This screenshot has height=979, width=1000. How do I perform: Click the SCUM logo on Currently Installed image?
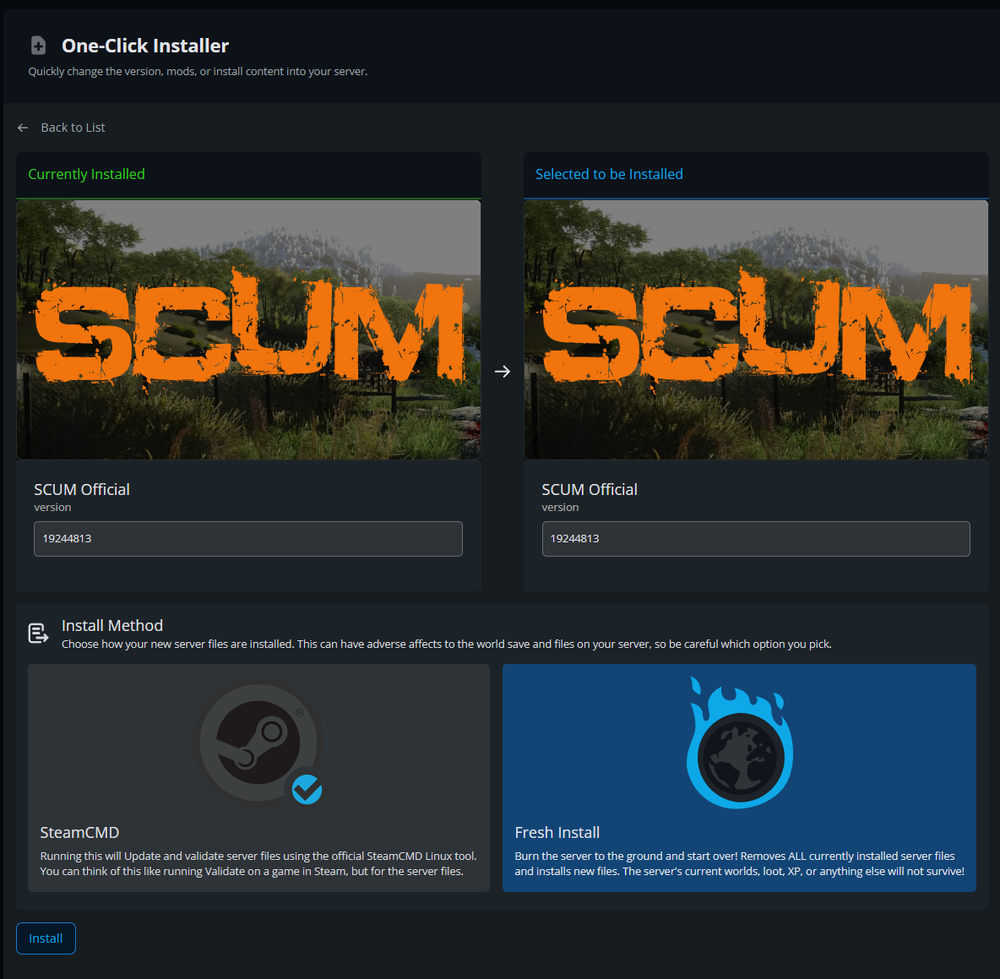coord(248,330)
